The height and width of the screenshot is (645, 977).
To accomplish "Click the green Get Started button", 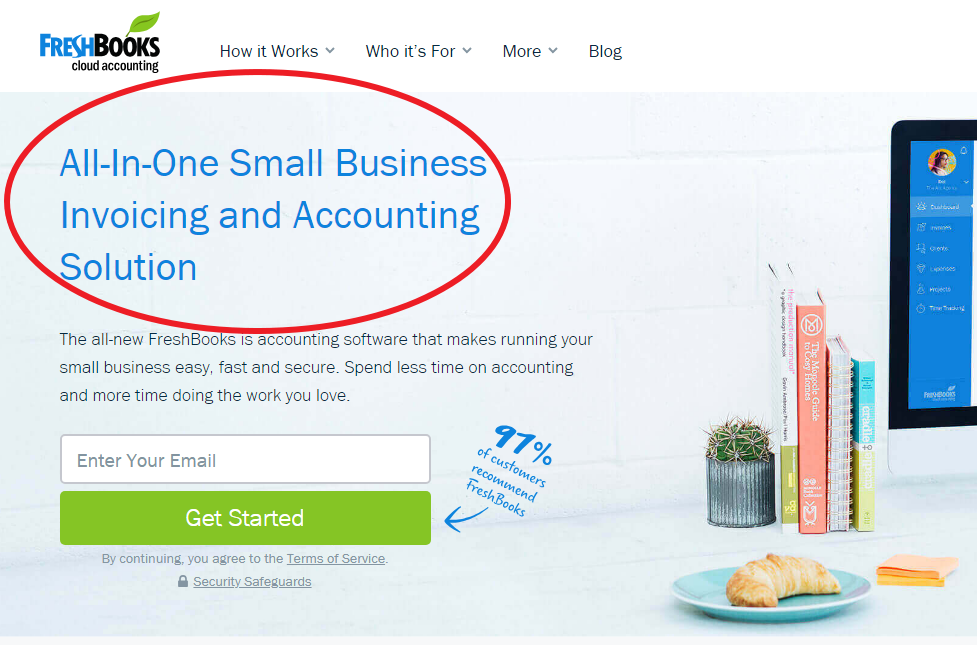I will 245,518.
